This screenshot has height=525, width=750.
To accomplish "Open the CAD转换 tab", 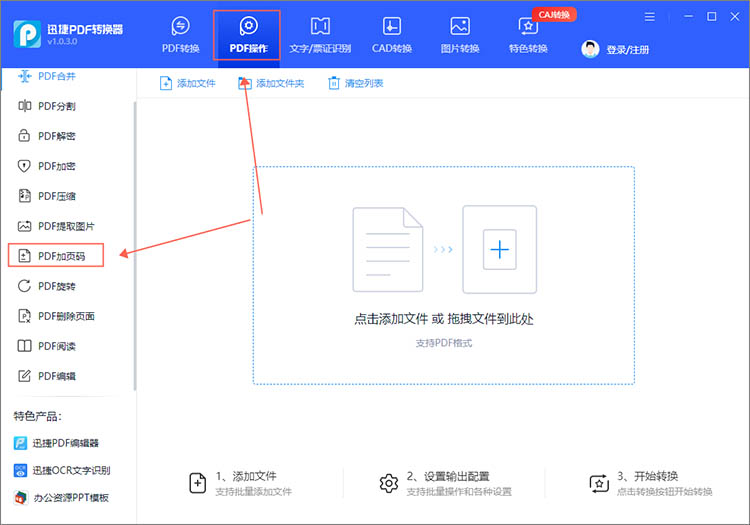I will click(392, 35).
